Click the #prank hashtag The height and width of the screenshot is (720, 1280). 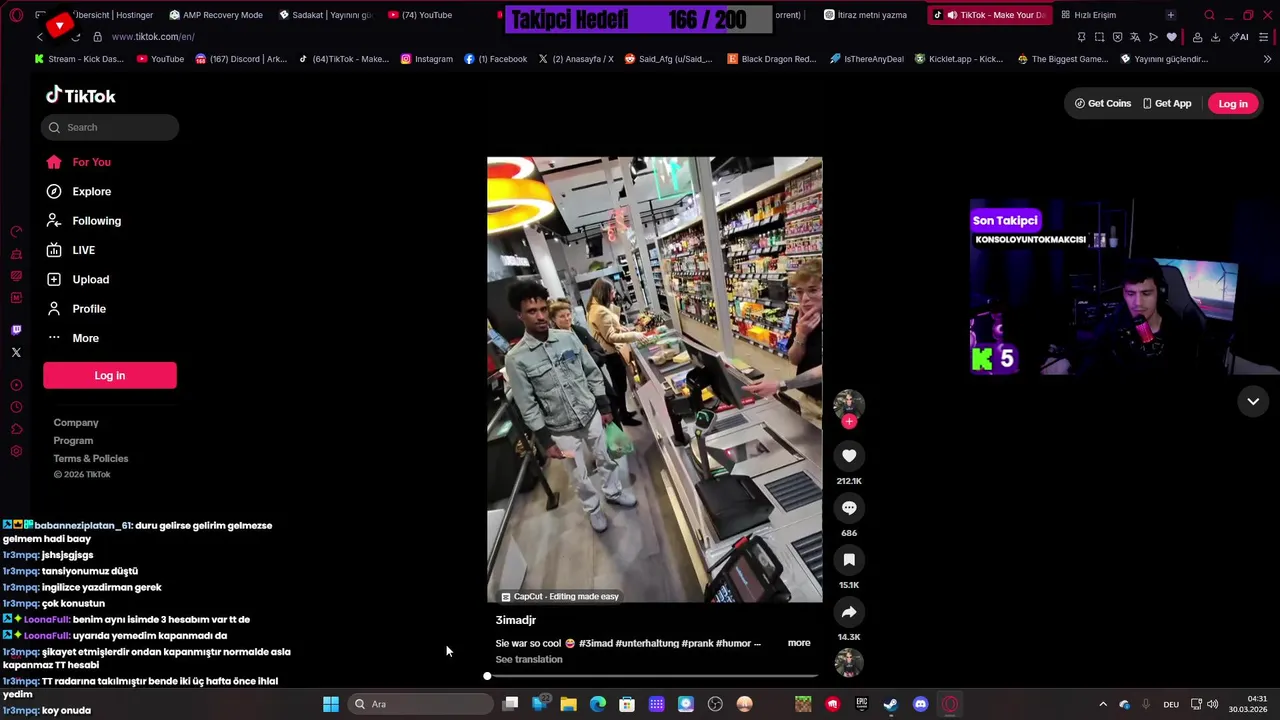(697, 643)
